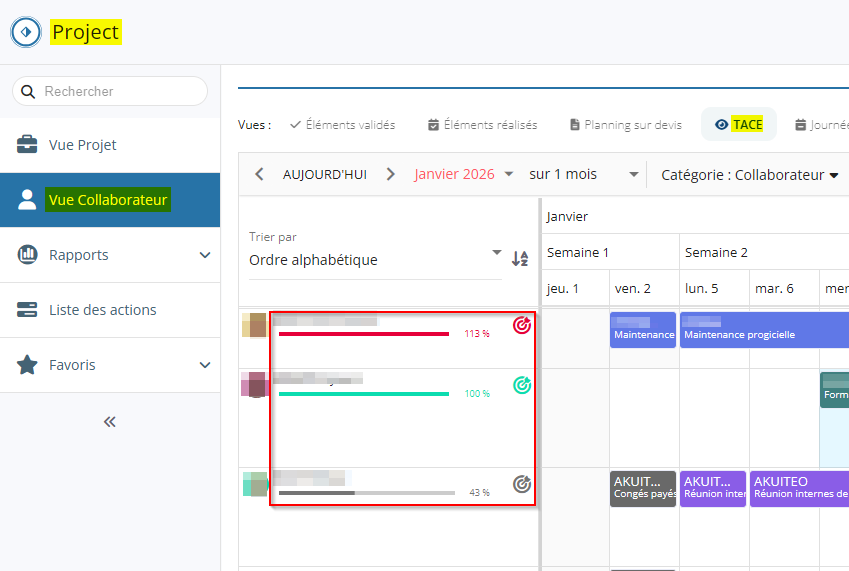This screenshot has height=571, width=849.
Task: Open Vue Projet in sidebar
Action: 83,145
